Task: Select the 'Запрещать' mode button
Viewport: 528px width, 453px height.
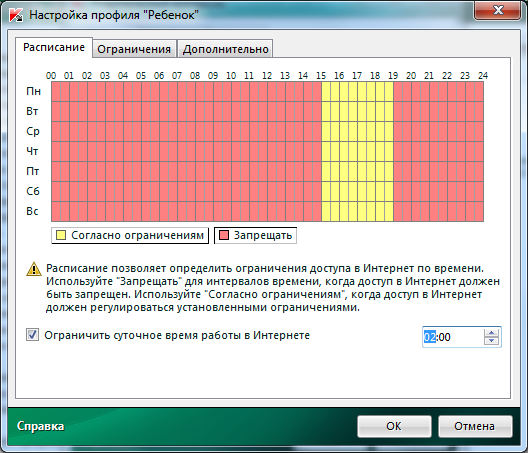Action: tap(256, 235)
